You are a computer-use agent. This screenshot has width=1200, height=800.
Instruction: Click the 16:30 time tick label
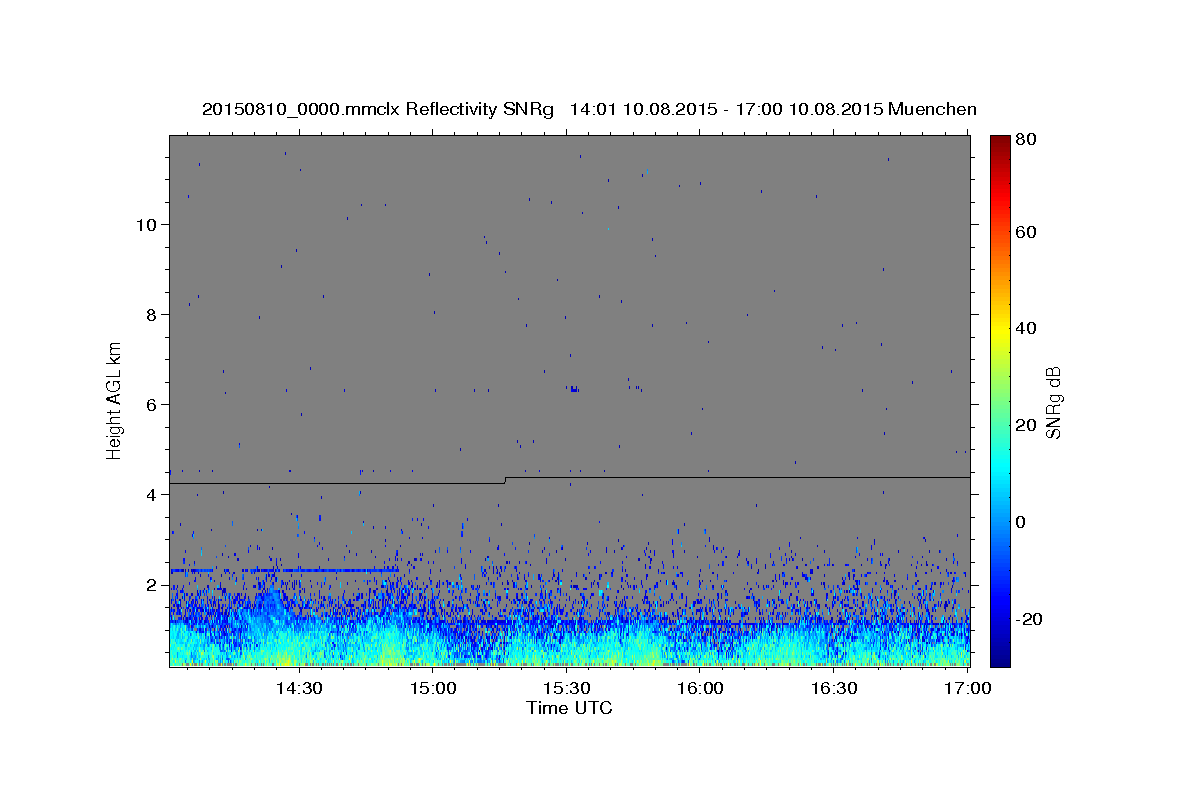834,688
